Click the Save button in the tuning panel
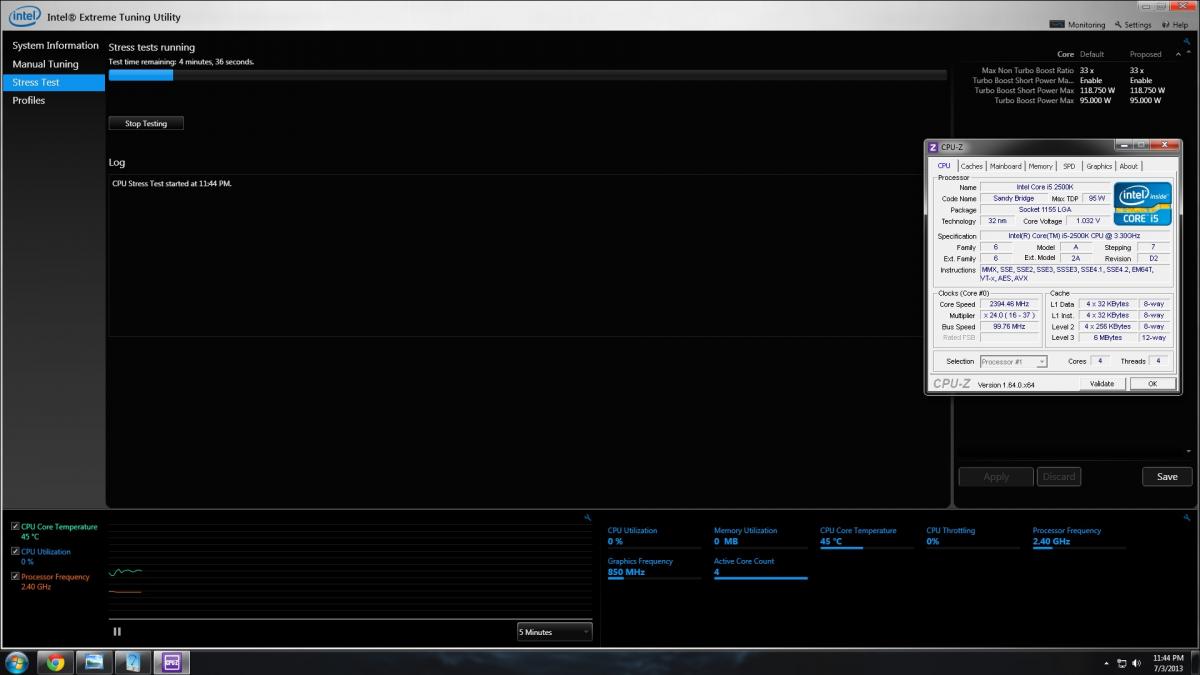Image resolution: width=1200 pixels, height=675 pixels. click(1167, 476)
